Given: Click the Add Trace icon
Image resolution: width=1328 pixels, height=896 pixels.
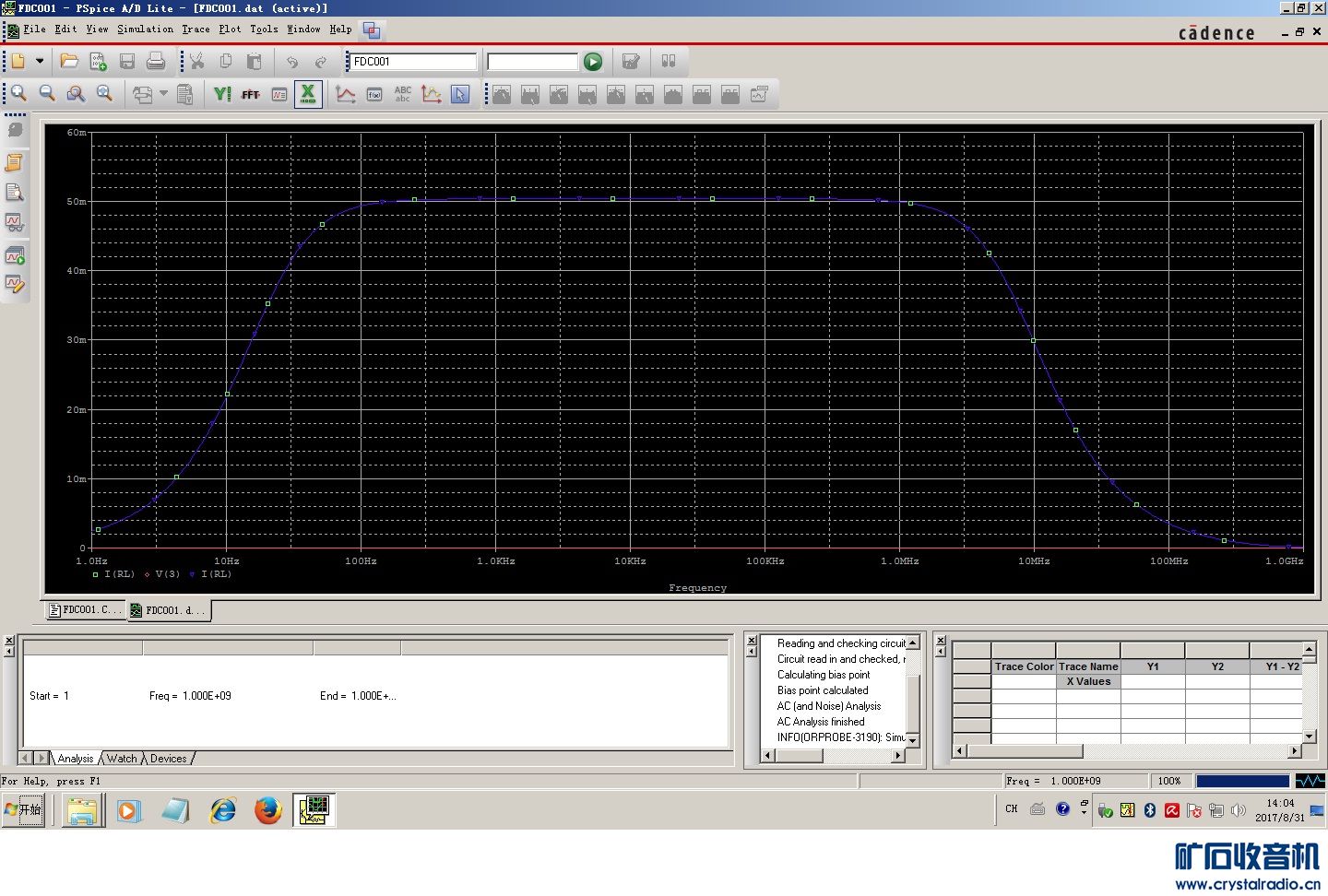Looking at the screenshot, I should (x=346, y=93).
